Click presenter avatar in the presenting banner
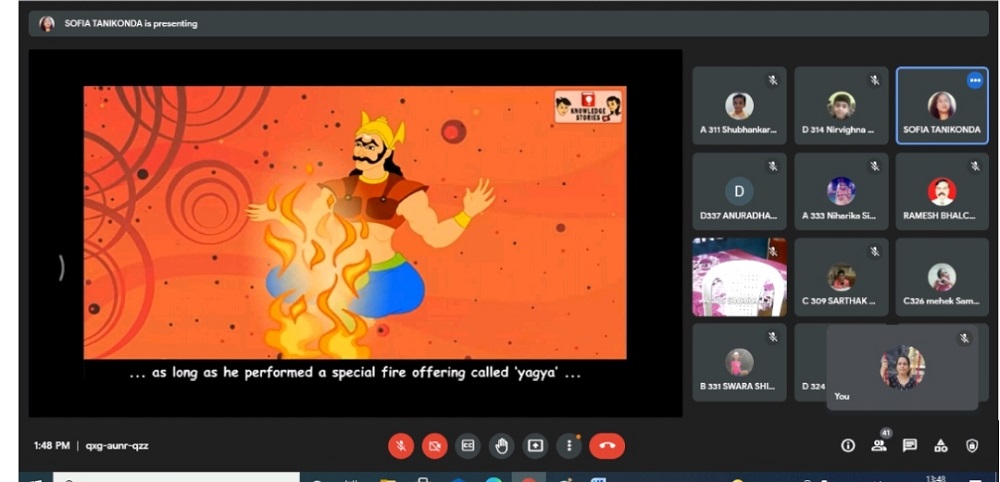The height and width of the screenshot is (482, 1000). (x=47, y=24)
